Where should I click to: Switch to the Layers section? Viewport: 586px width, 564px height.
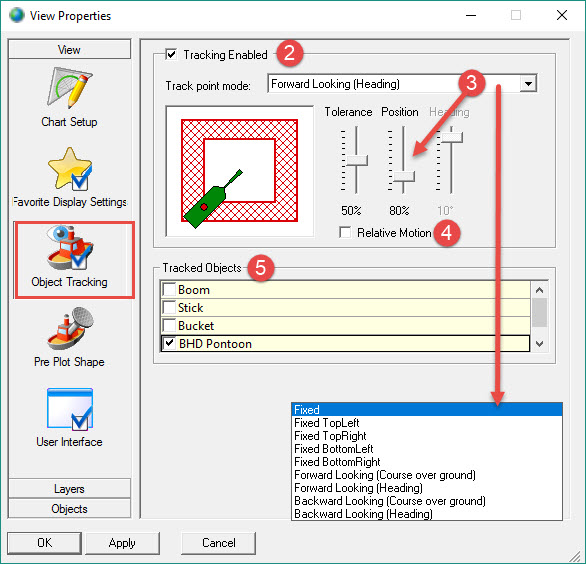pyautogui.click(x=70, y=489)
